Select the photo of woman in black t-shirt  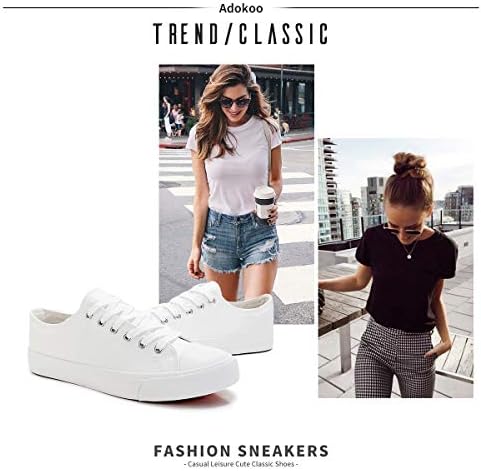[x=396, y=268]
